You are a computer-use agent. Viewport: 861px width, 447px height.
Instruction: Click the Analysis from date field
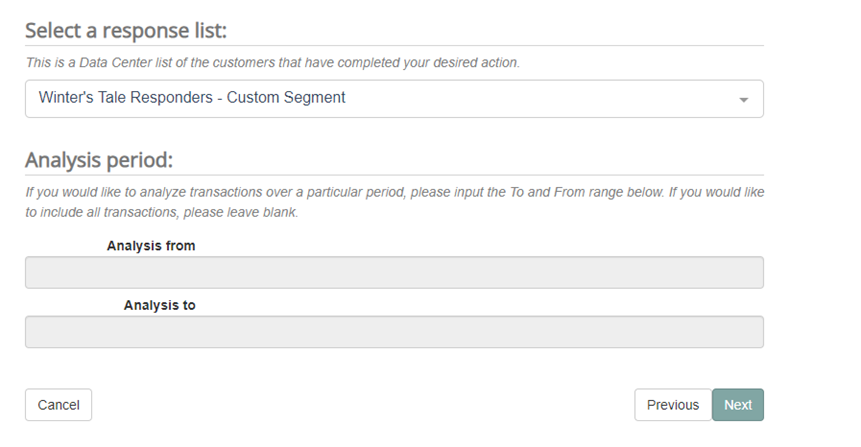[x=394, y=273]
